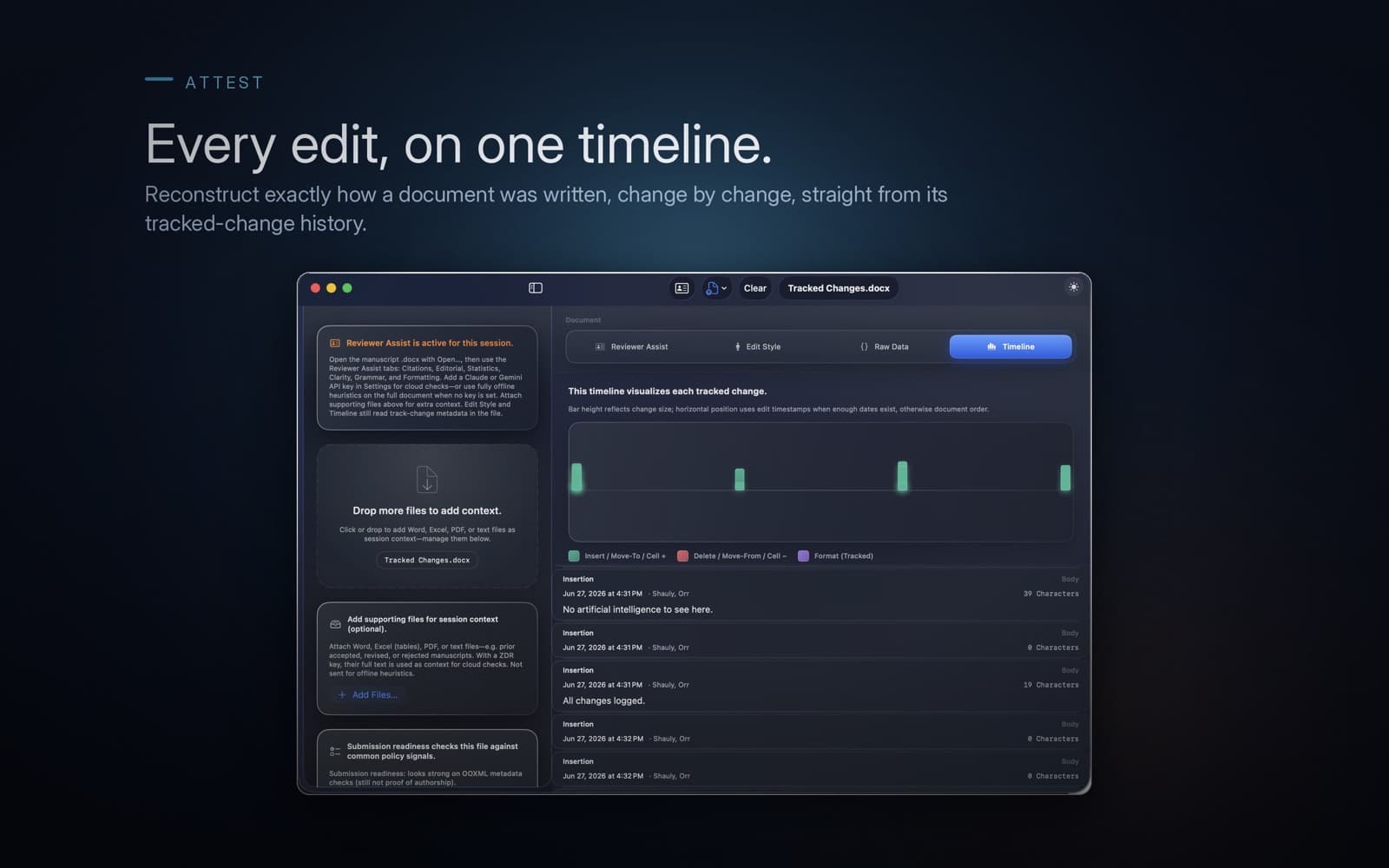The width and height of the screenshot is (1389, 868).
Task: Open the document export dropdown icon
Action: pyautogui.click(x=716, y=288)
